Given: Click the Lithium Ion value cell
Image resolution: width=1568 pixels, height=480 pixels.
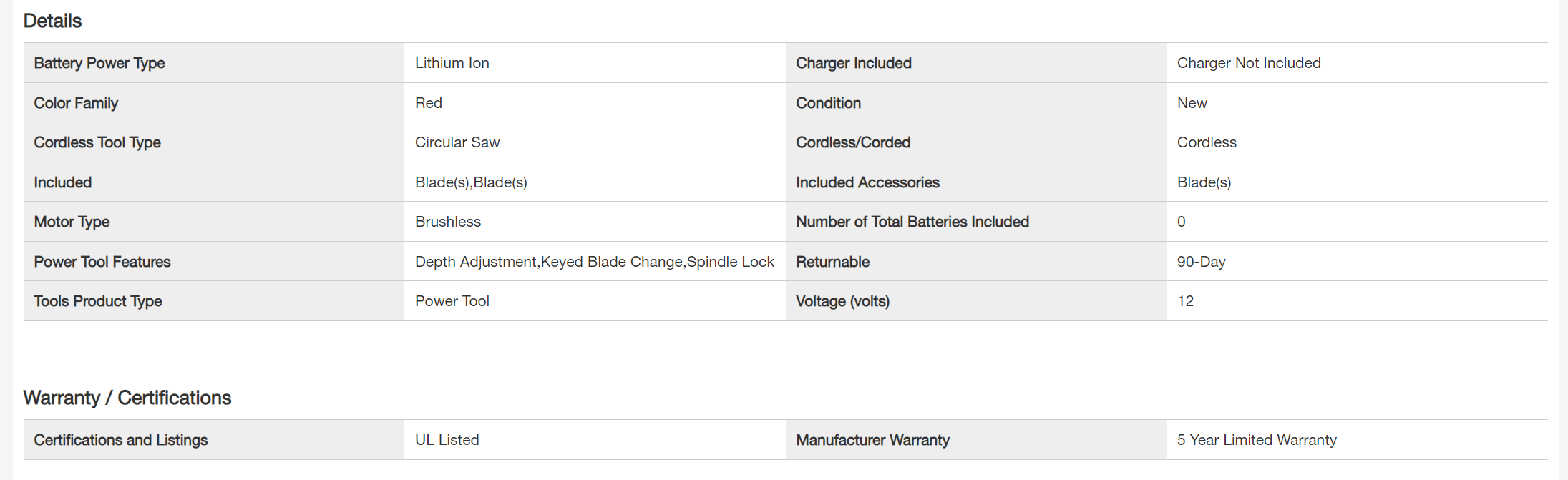Looking at the screenshot, I should click(x=452, y=63).
